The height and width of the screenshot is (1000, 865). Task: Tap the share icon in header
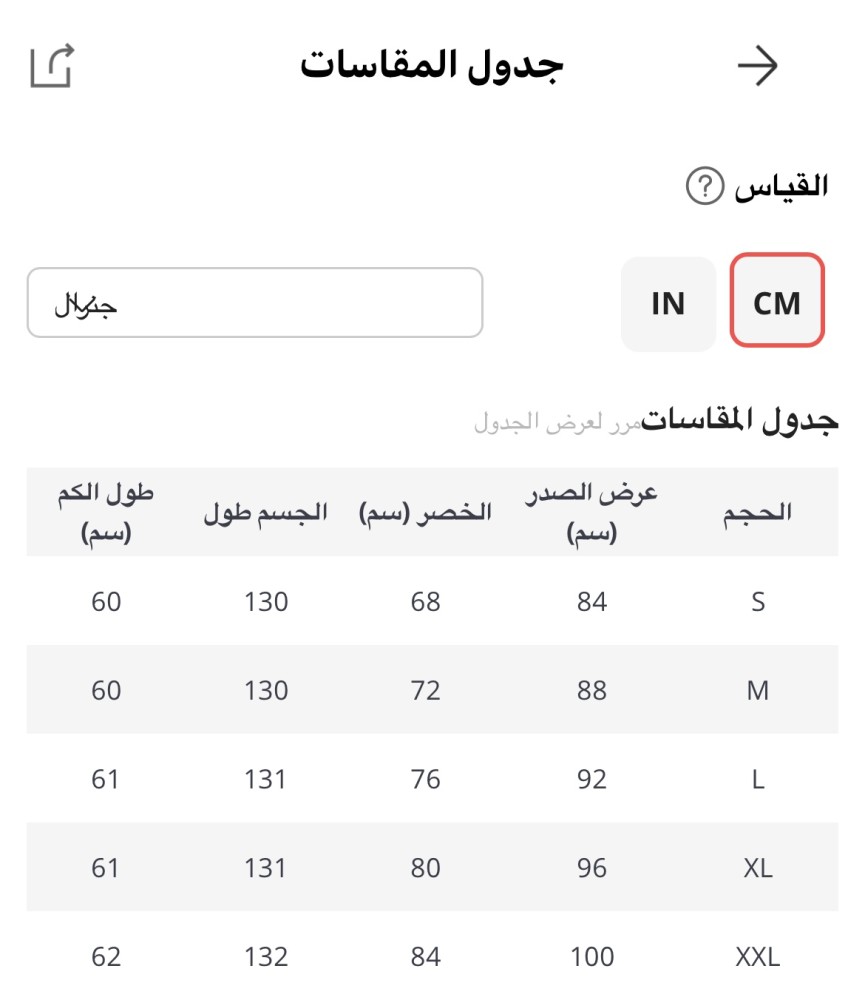tap(52, 66)
